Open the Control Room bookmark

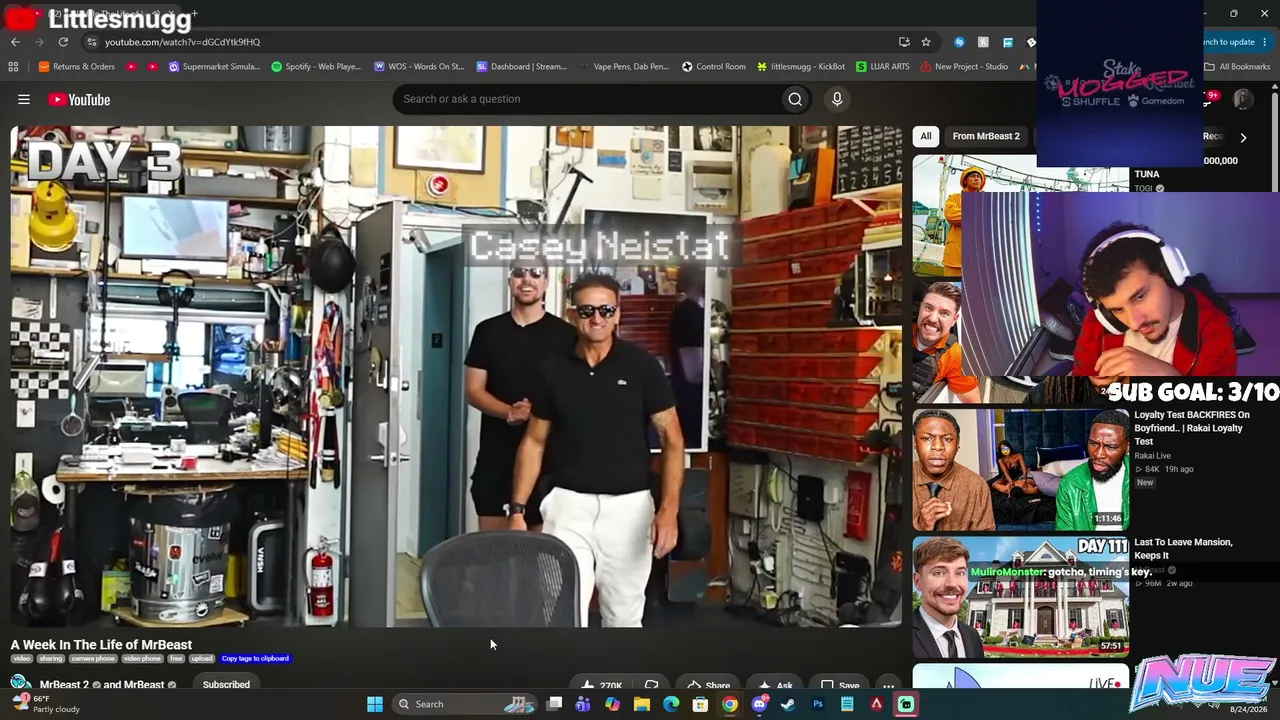click(714, 67)
